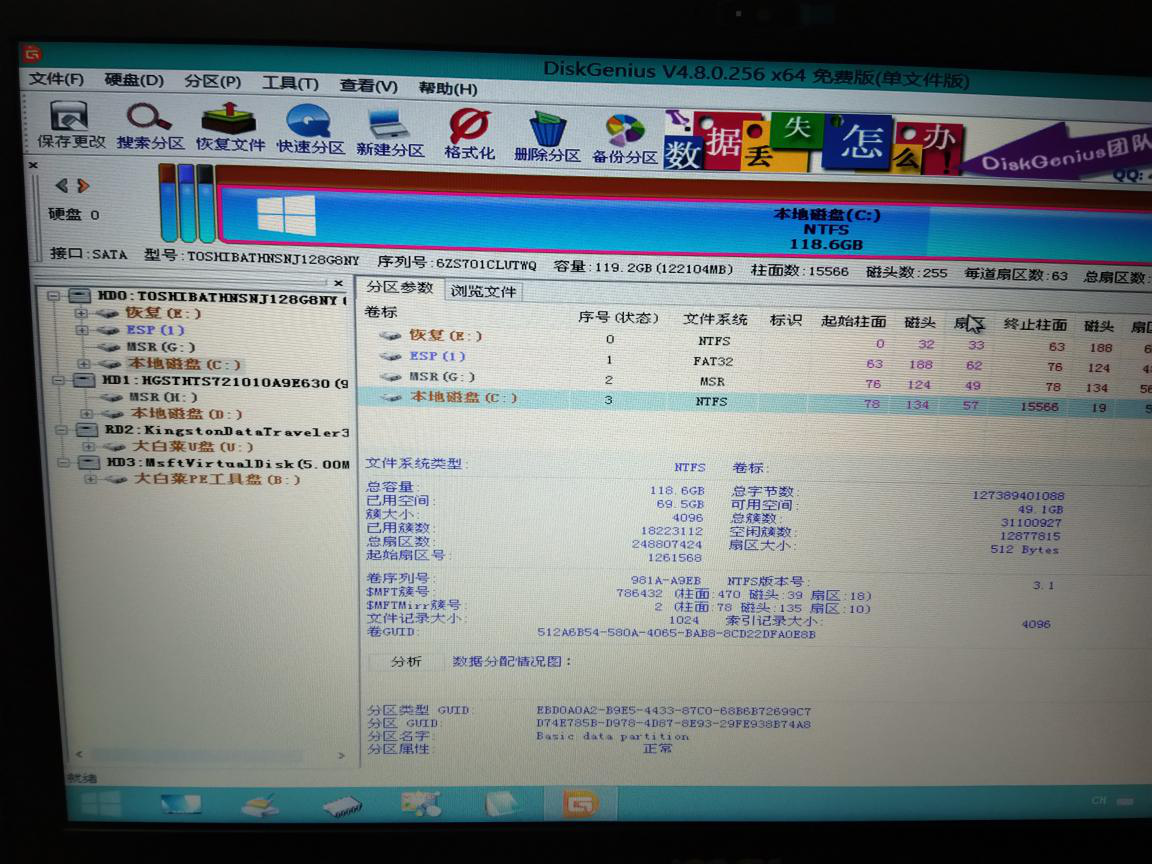This screenshot has height=864, width=1152.
Task: Click the CH input language indicator
Action: (x=1099, y=800)
